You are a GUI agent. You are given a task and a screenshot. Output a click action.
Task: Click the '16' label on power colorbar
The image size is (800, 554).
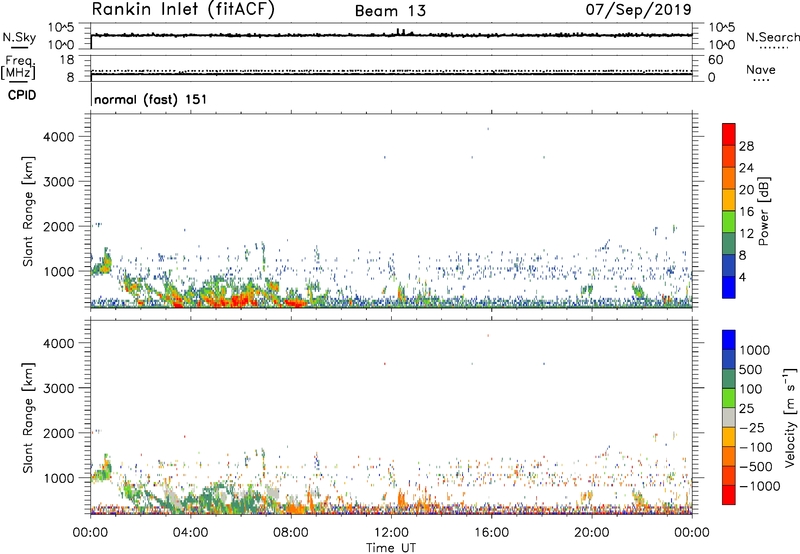[x=746, y=212]
